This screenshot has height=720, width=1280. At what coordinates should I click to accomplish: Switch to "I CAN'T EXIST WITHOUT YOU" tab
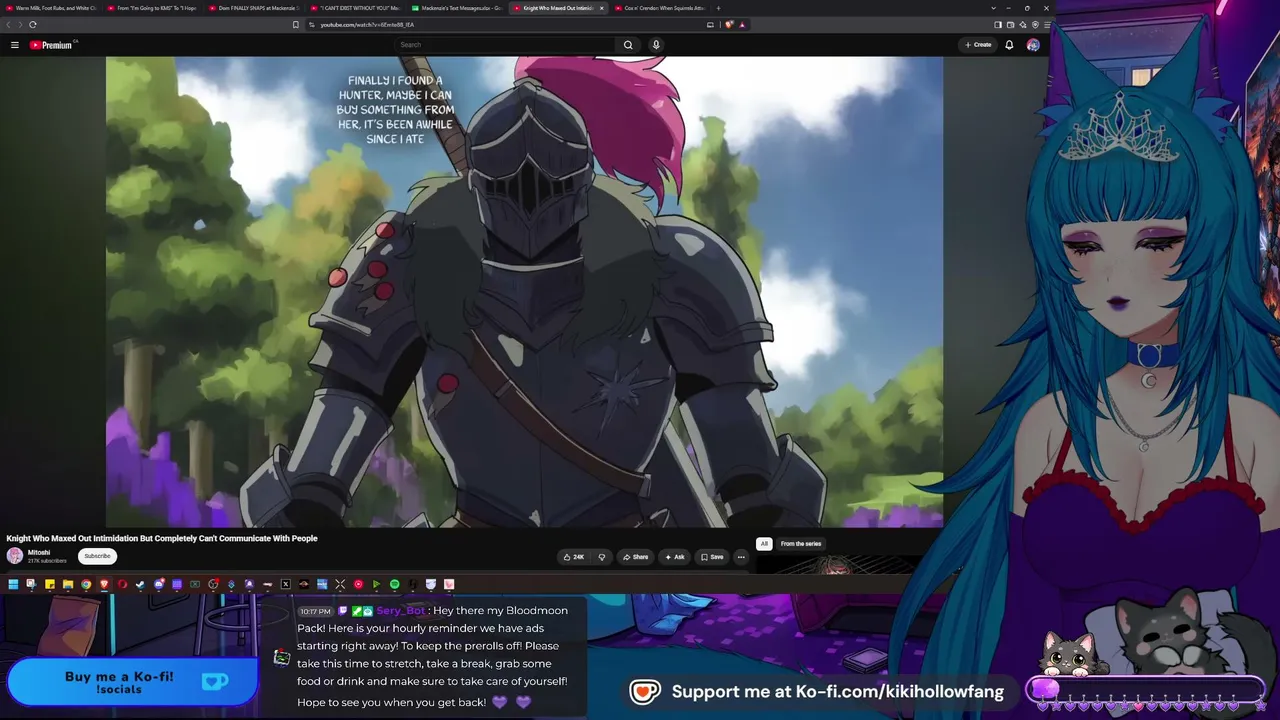coord(355,8)
